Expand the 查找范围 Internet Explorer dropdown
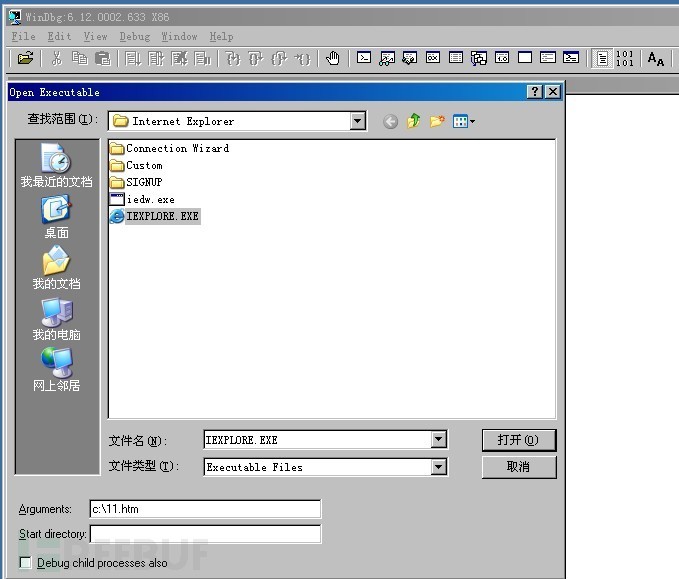This screenshot has height=579, width=679. 358,121
